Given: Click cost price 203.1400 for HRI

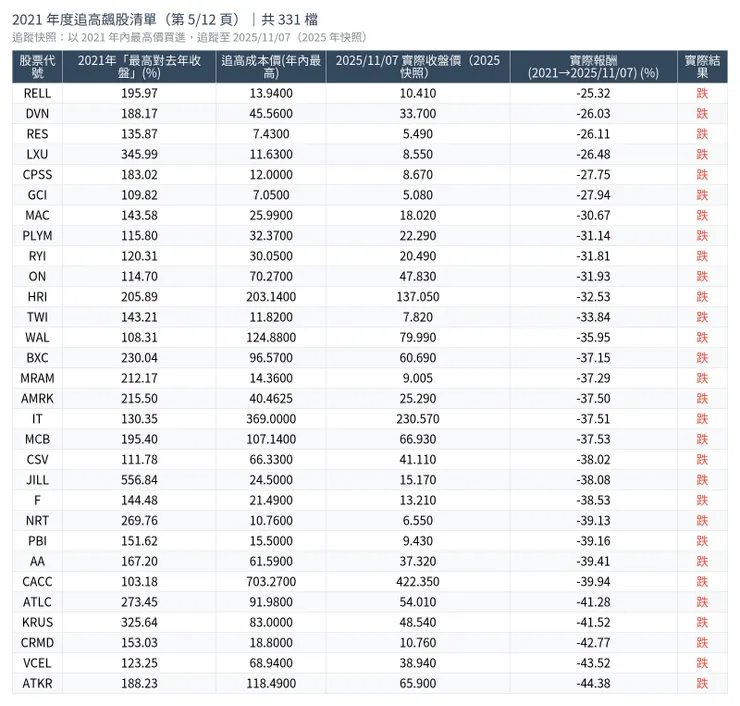Looking at the screenshot, I should click(271, 296).
